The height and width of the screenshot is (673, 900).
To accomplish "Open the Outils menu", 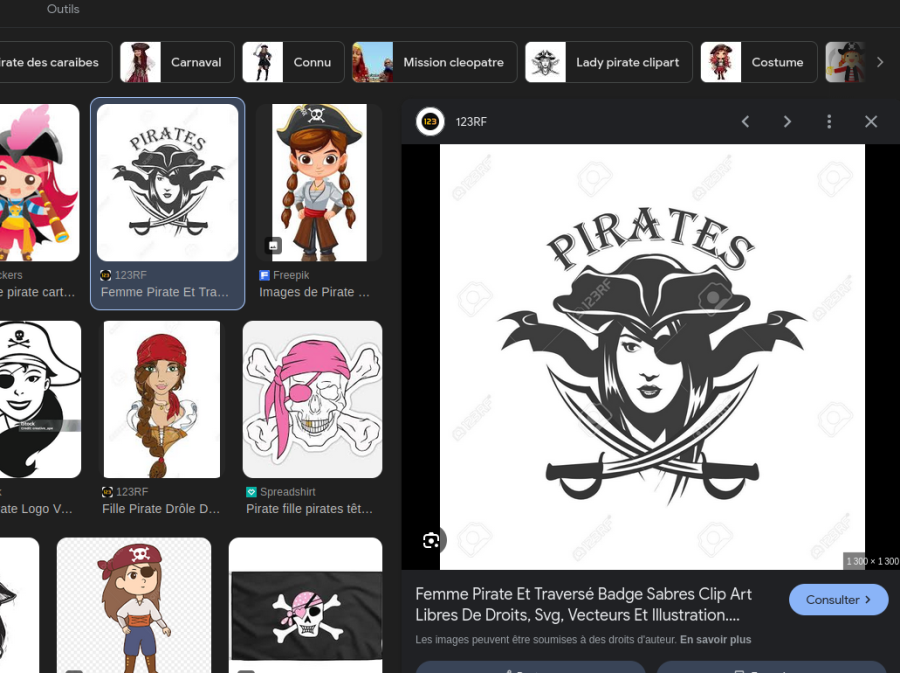I will point(63,9).
